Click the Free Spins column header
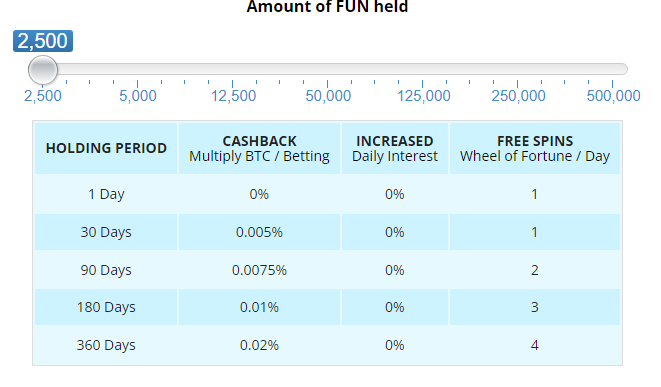Viewport: 661px width, 387px height. [535, 148]
